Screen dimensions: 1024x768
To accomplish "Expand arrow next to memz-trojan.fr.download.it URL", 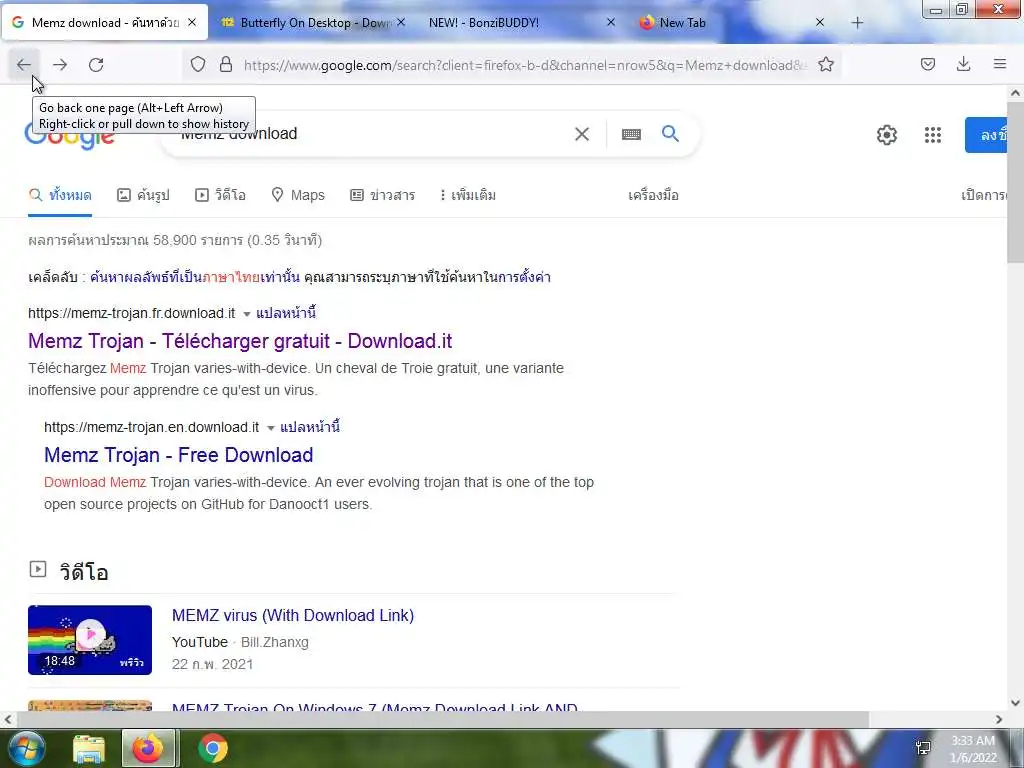I will [247, 314].
